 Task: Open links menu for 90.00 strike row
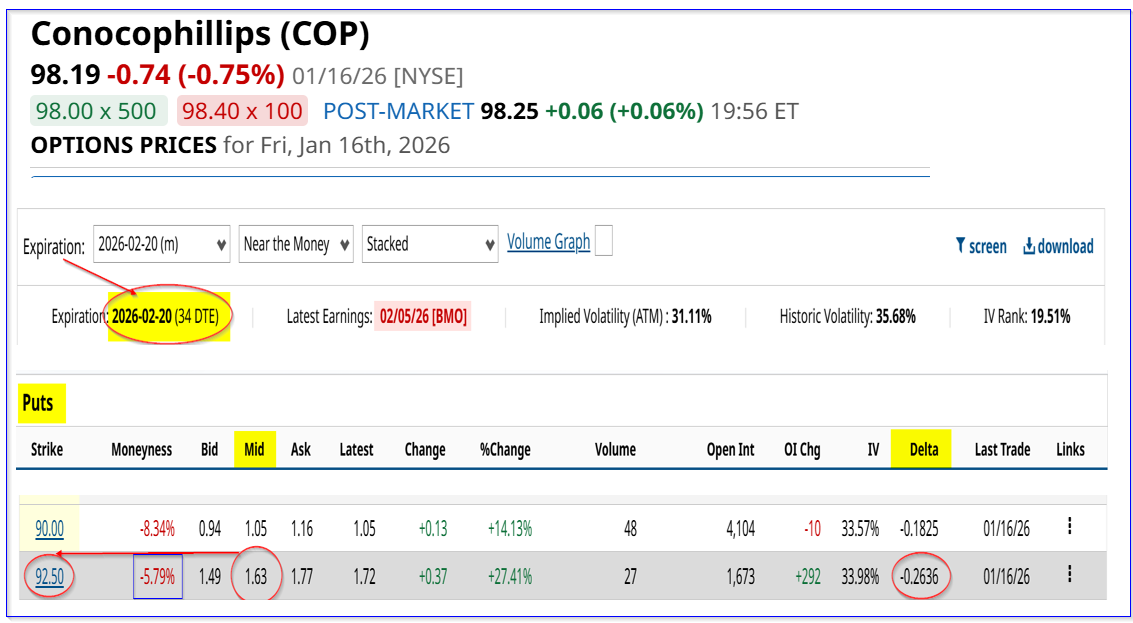tap(1070, 526)
